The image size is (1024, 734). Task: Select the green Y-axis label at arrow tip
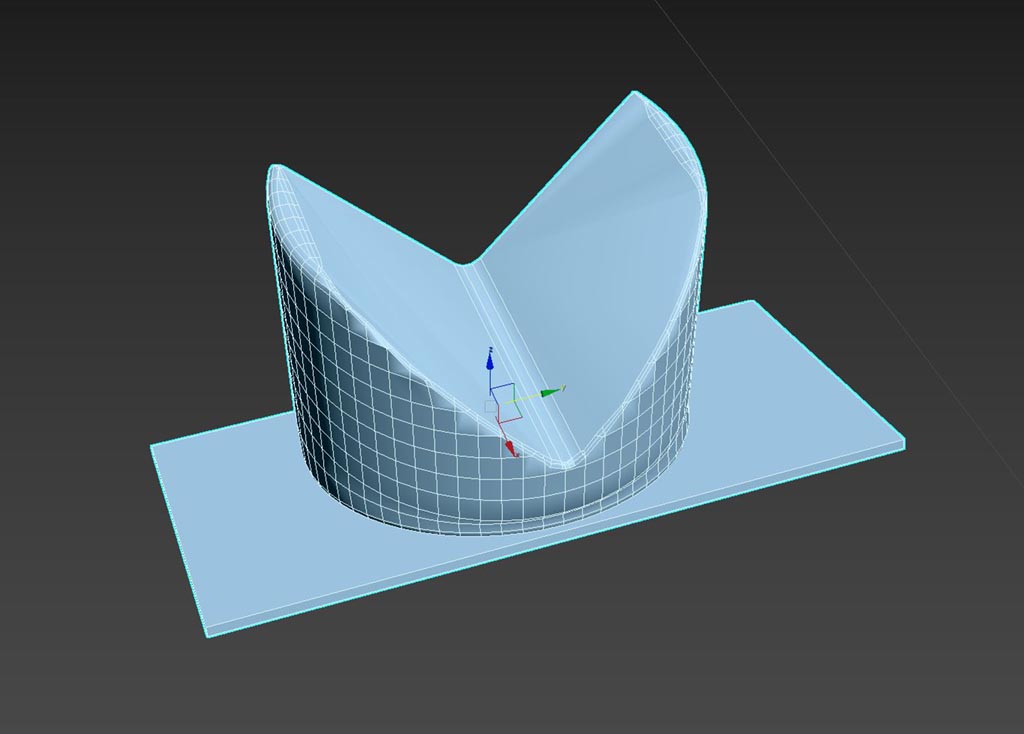click(x=563, y=388)
